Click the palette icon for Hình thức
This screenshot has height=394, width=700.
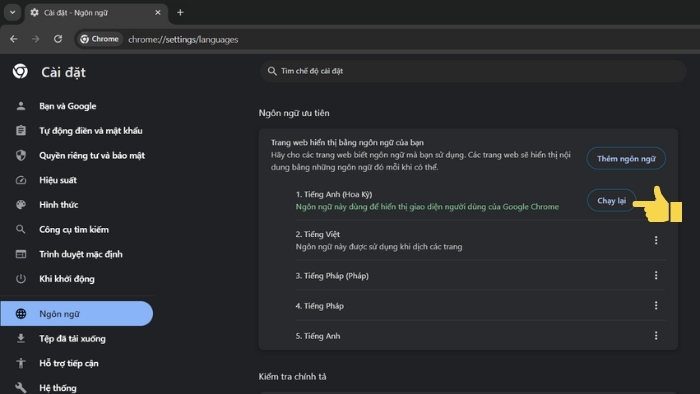pos(21,205)
